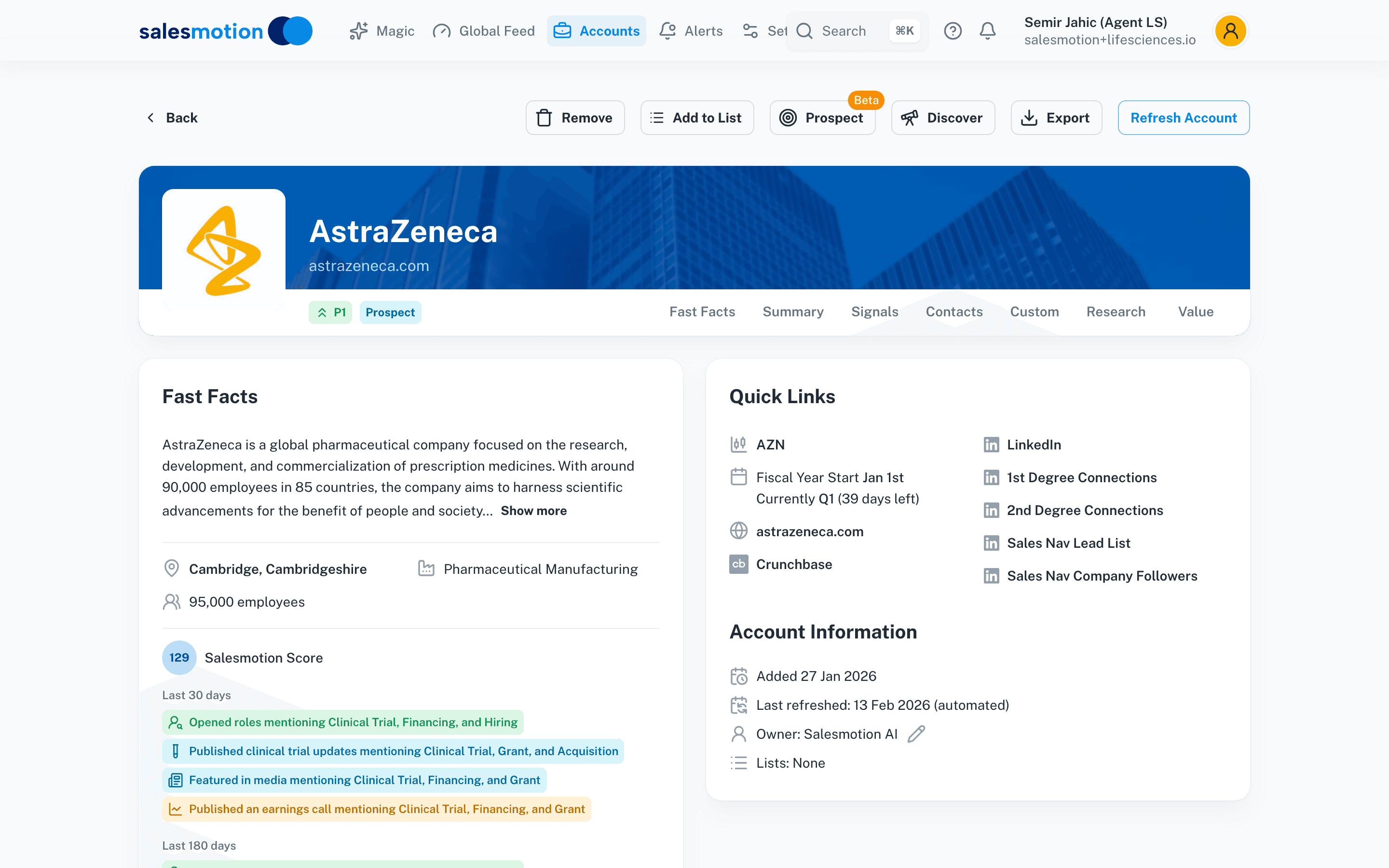
Task: Expand the description with Show more
Action: point(533,510)
